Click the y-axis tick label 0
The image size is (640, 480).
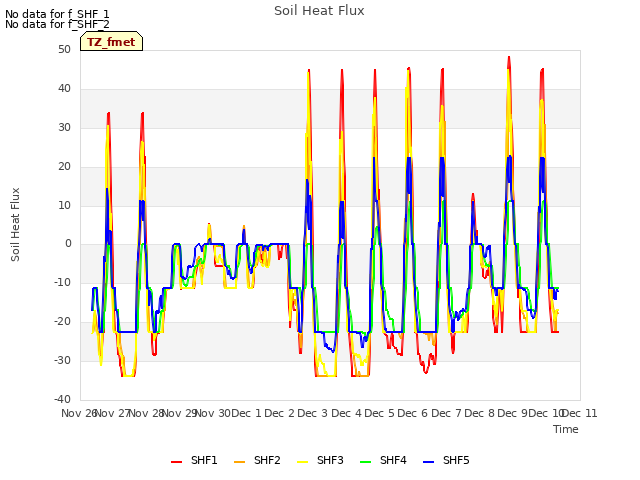68,244
